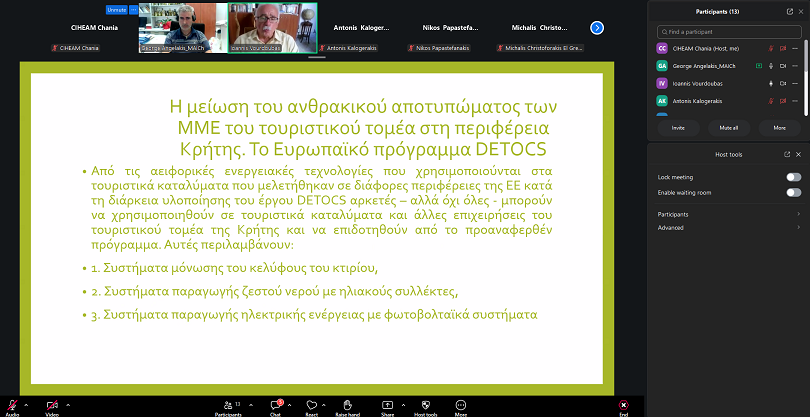Click the Raise hand icon

point(347,405)
